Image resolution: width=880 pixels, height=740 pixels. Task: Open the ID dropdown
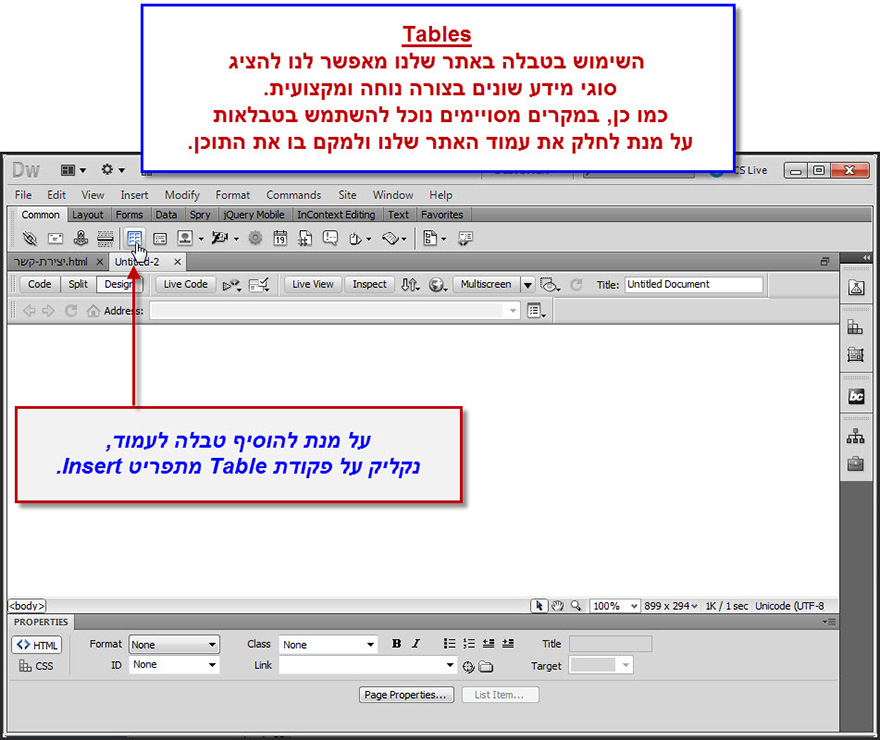[174, 665]
